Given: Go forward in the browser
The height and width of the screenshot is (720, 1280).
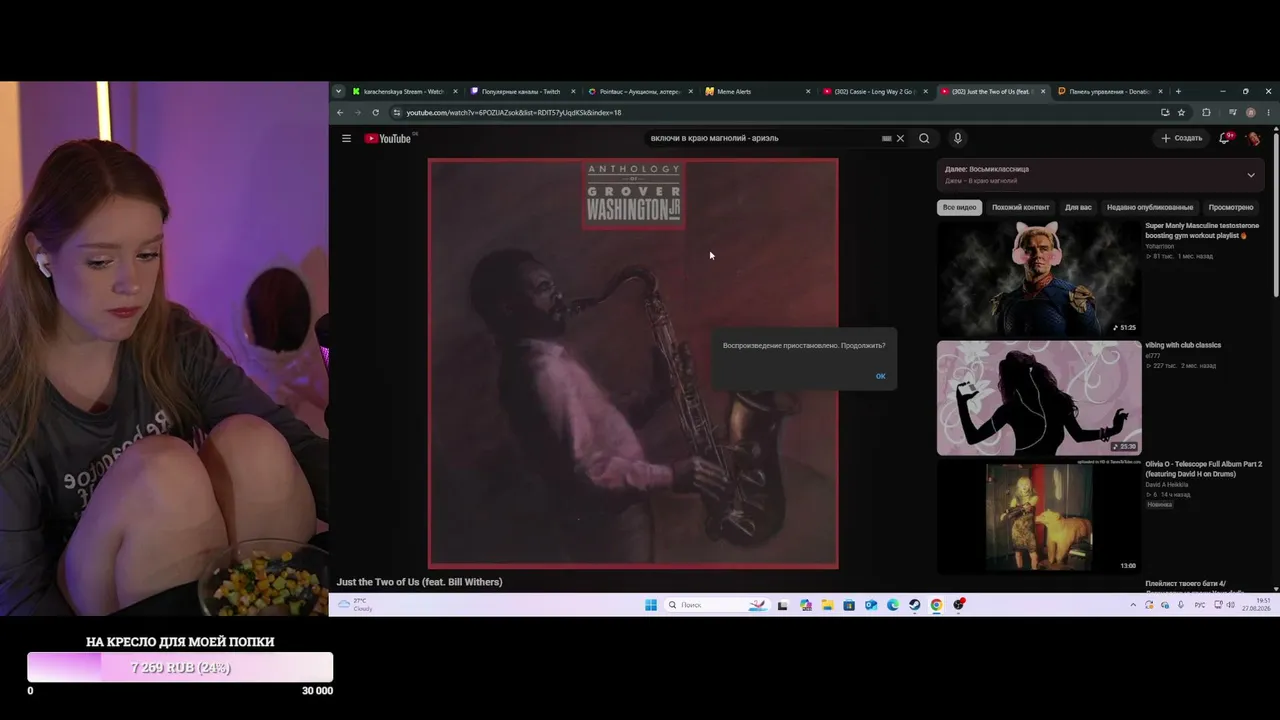Looking at the screenshot, I should [x=357, y=112].
